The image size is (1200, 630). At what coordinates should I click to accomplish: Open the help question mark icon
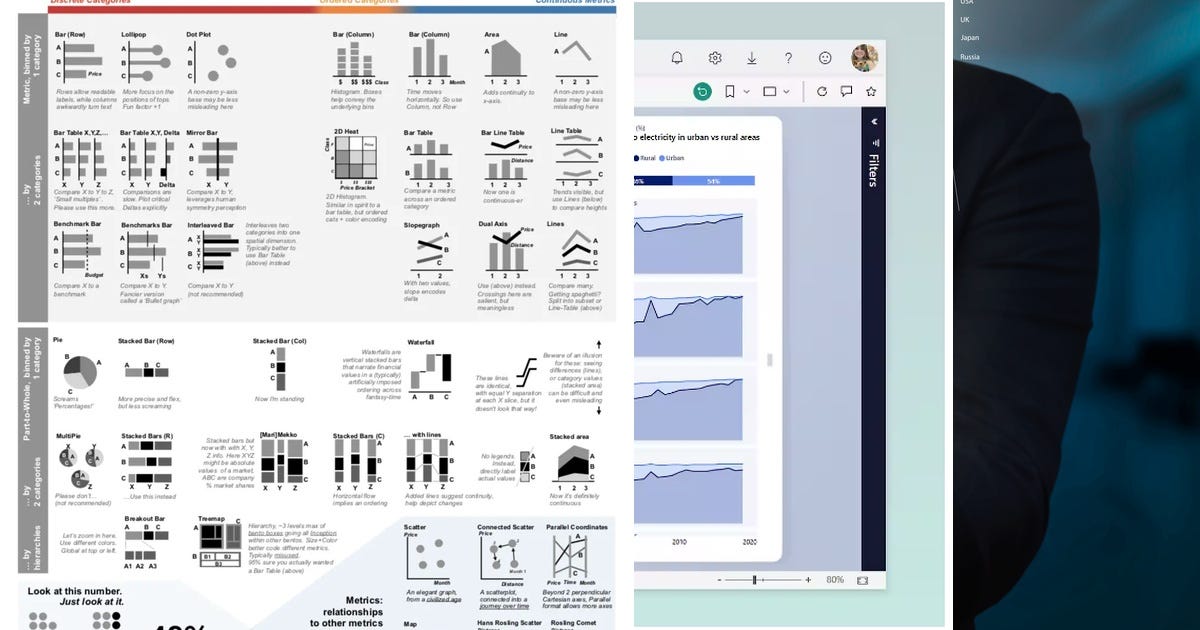coord(788,58)
